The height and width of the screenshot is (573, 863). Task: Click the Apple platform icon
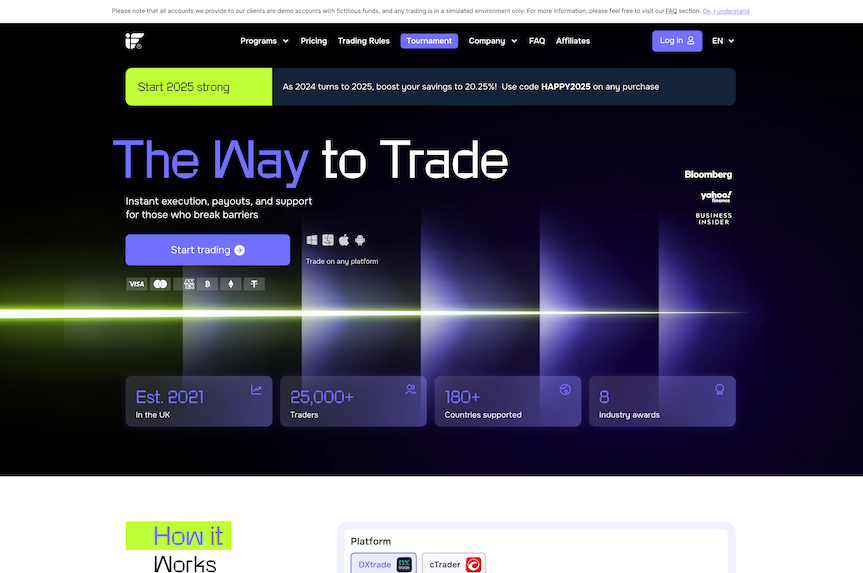point(344,240)
